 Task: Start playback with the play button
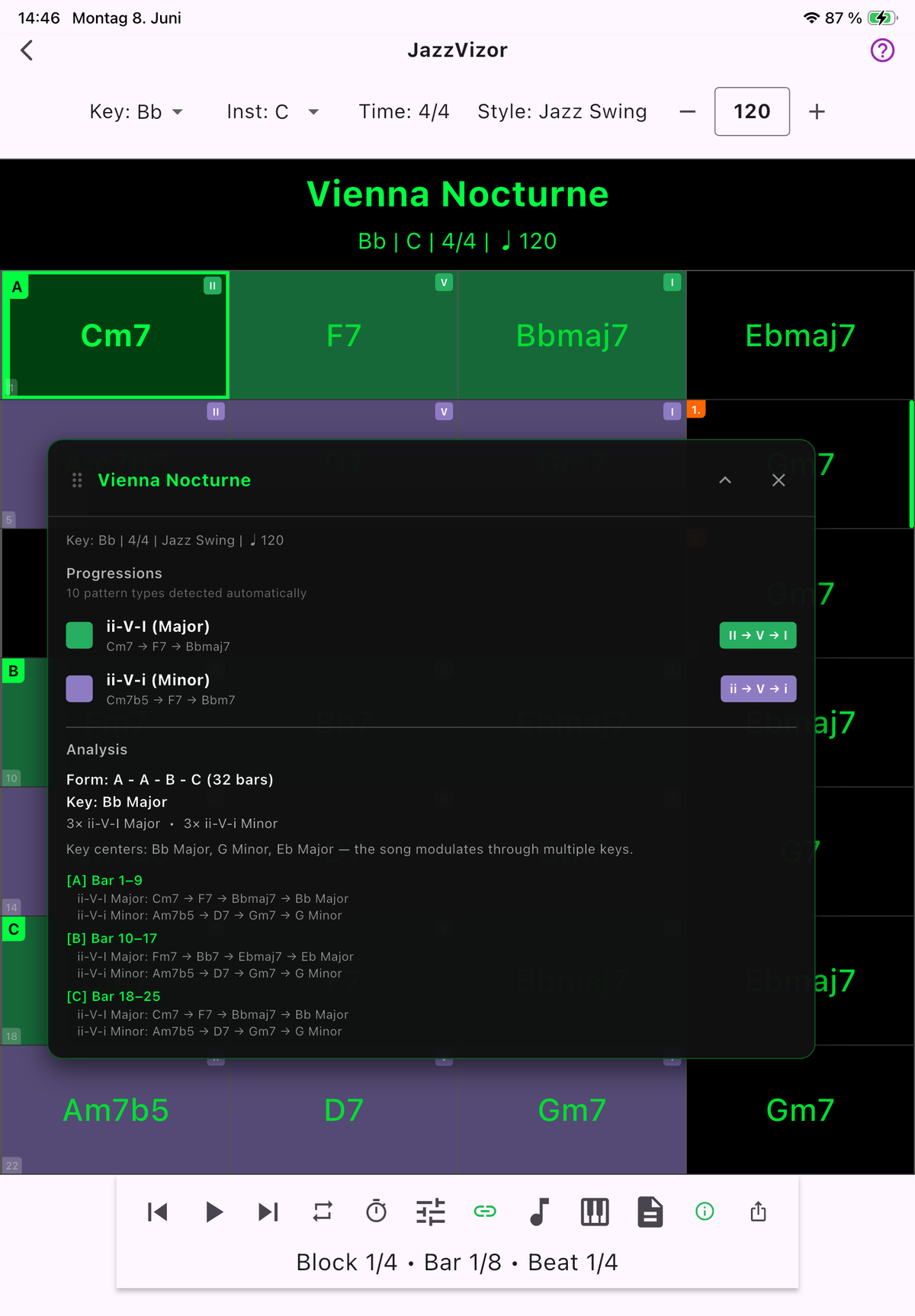pos(214,1212)
